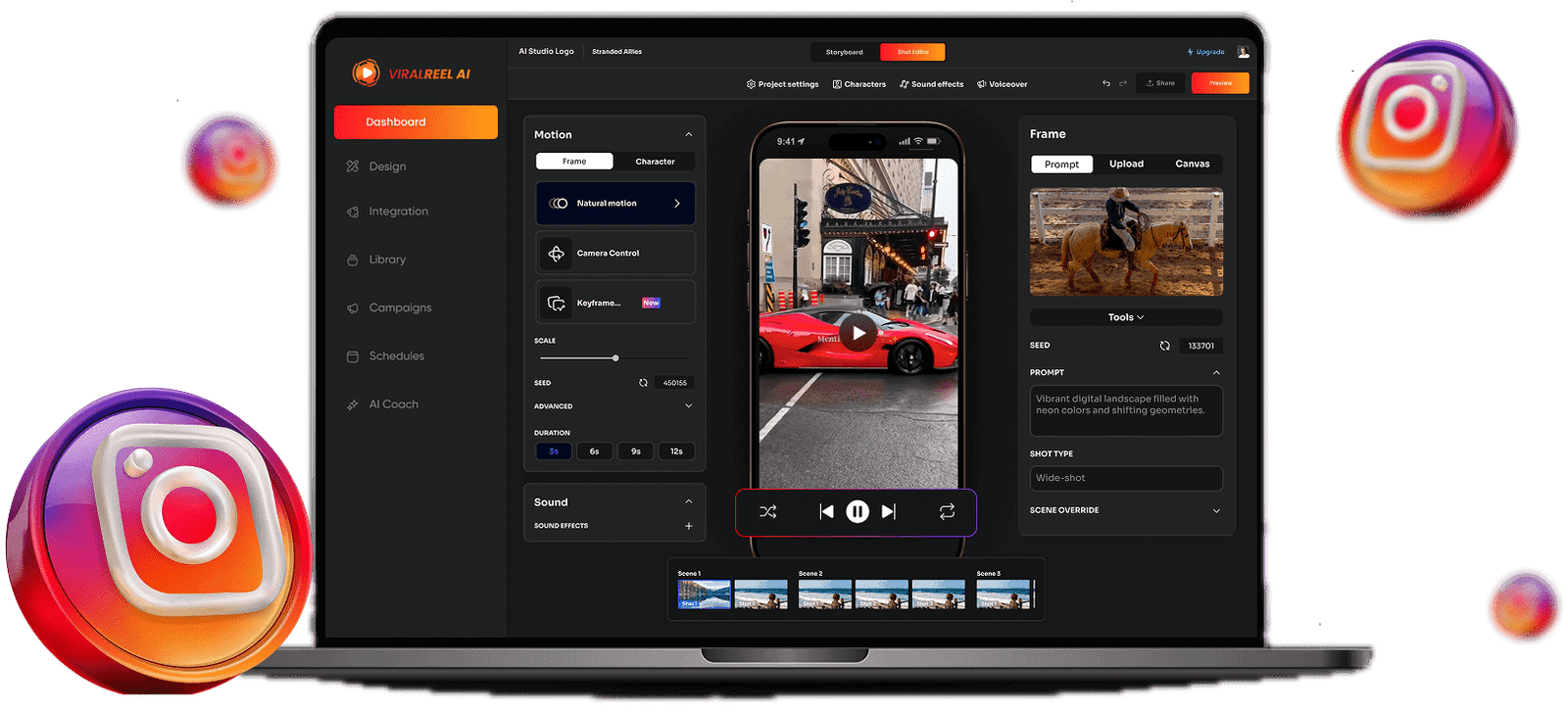1568x710 pixels.
Task: Adjust the Scale slider handle
Action: pyautogui.click(x=615, y=358)
